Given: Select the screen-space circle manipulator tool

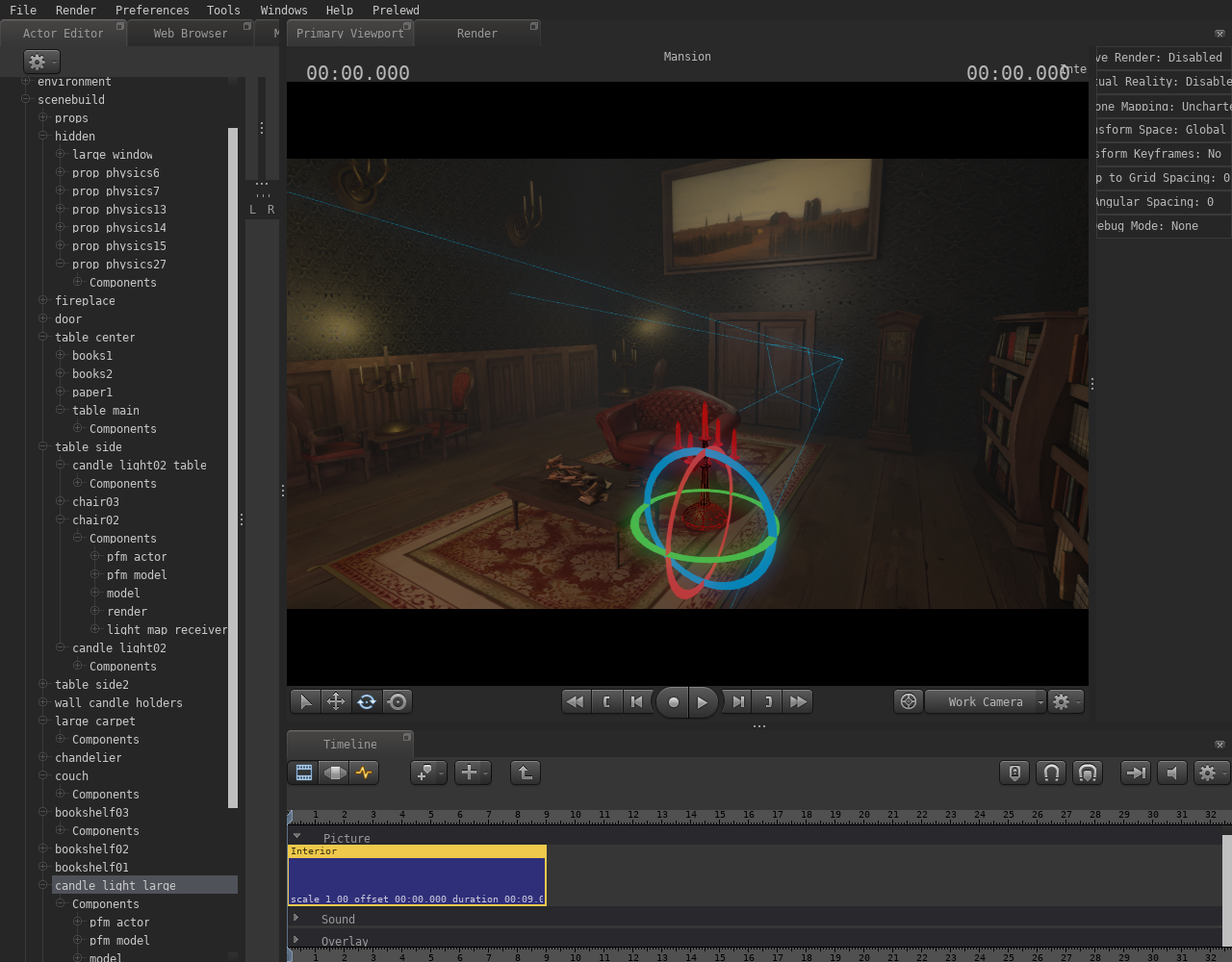Looking at the screenshot, I should click(x=398, y=701).
